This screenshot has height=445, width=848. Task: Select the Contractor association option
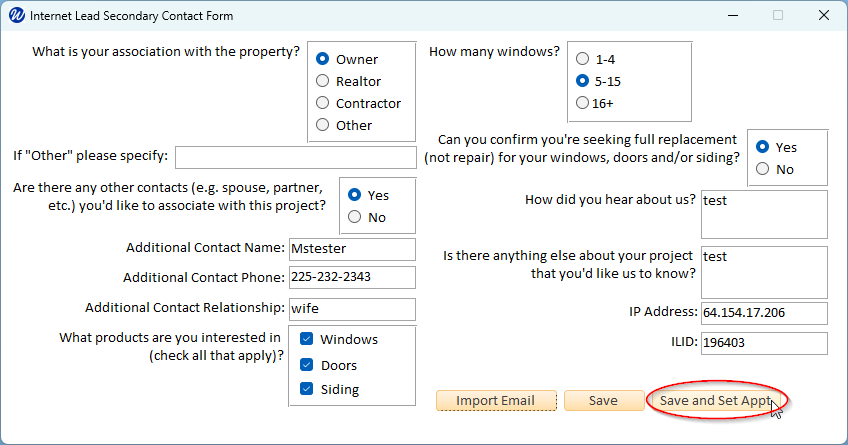[x=323, y=103]
